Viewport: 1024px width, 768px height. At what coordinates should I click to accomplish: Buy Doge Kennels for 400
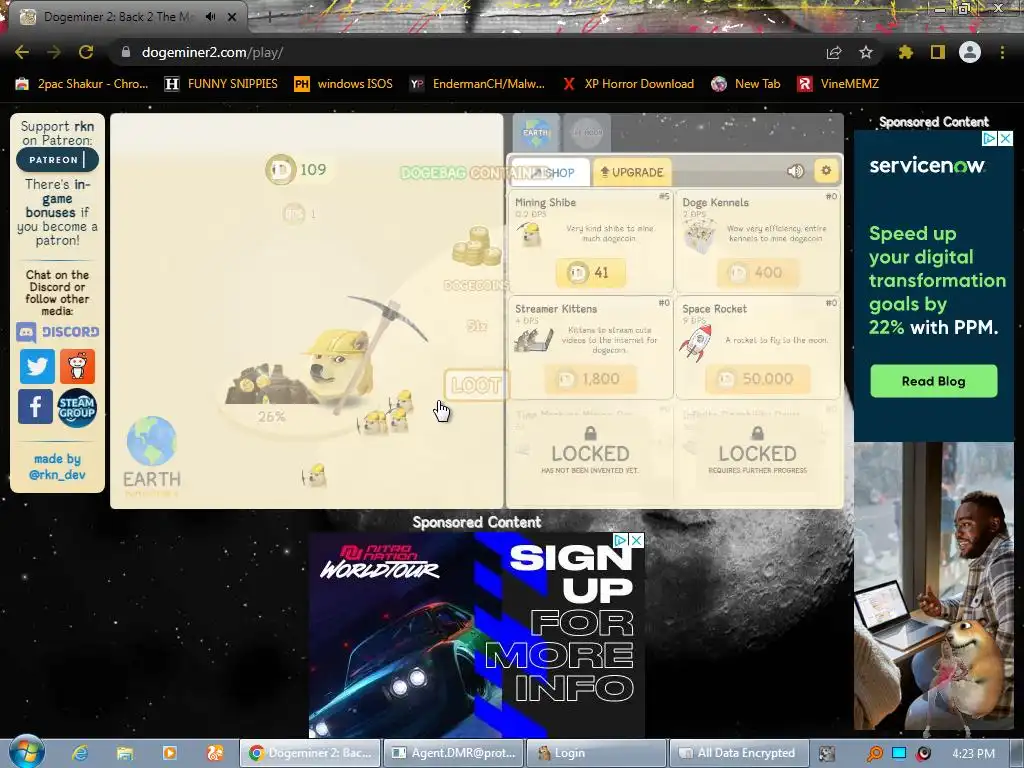coord(758,272)
